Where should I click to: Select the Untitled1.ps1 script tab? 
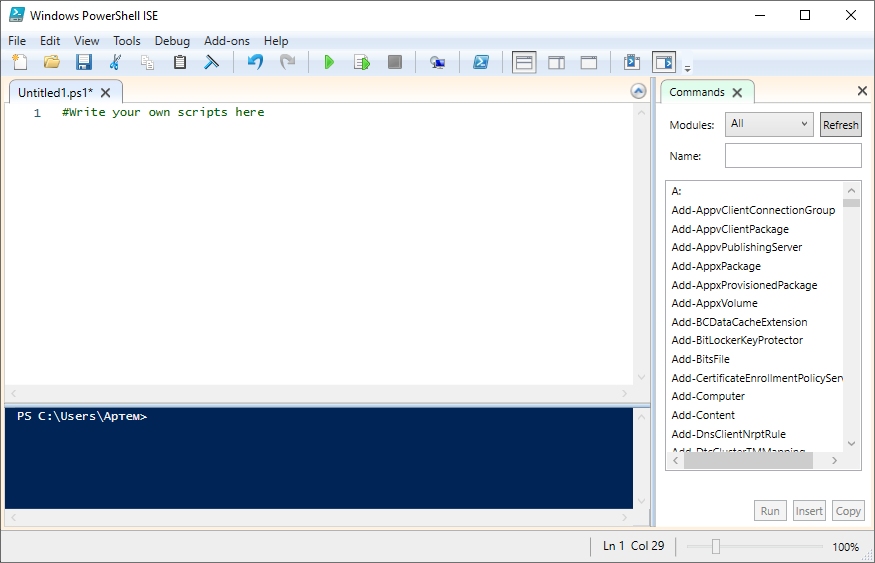tap(55, 93)
